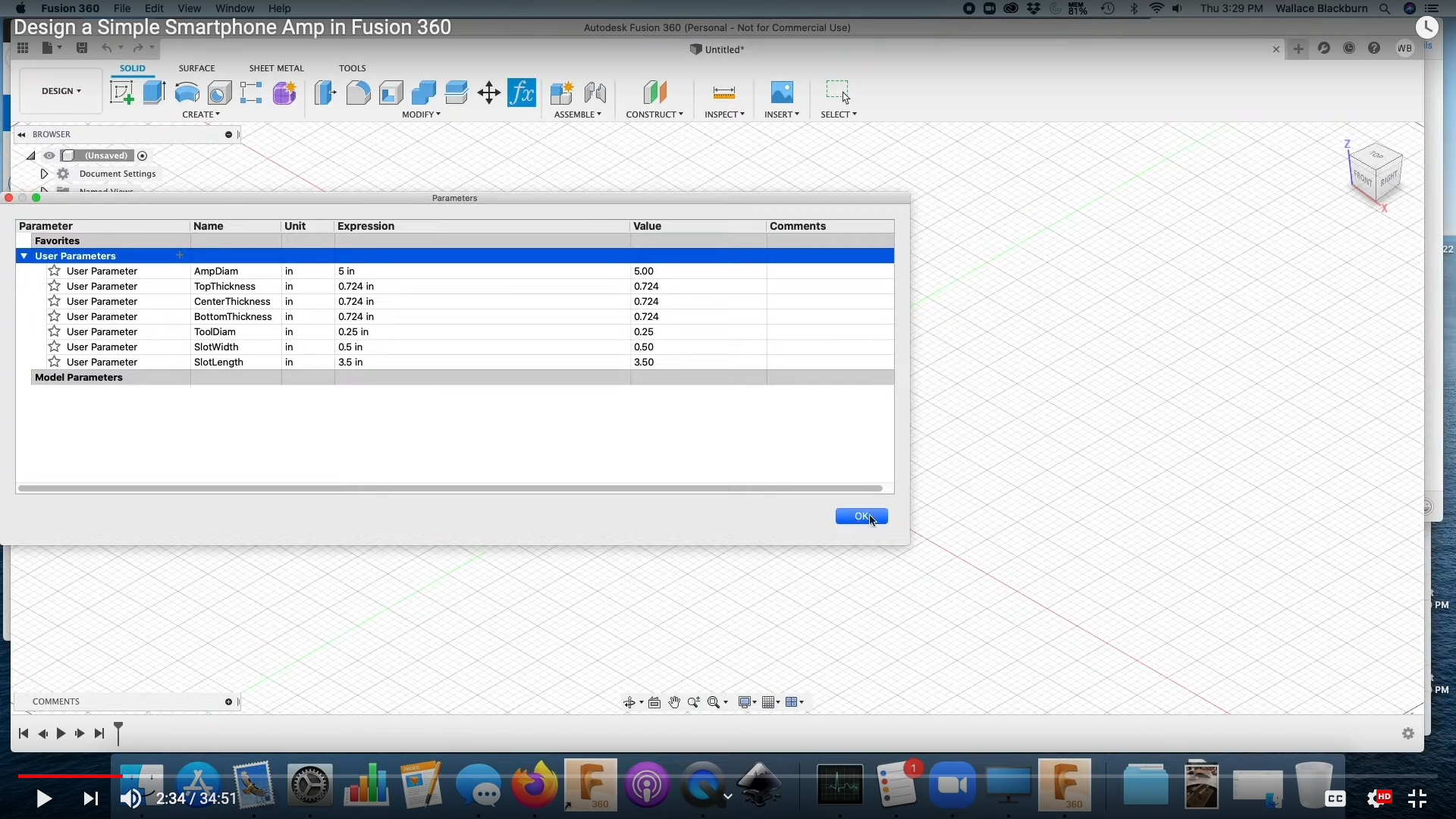Screen dimensions: 1456x819
Task: Click the Measure tool under Inspect
Action: pos(723,93)
